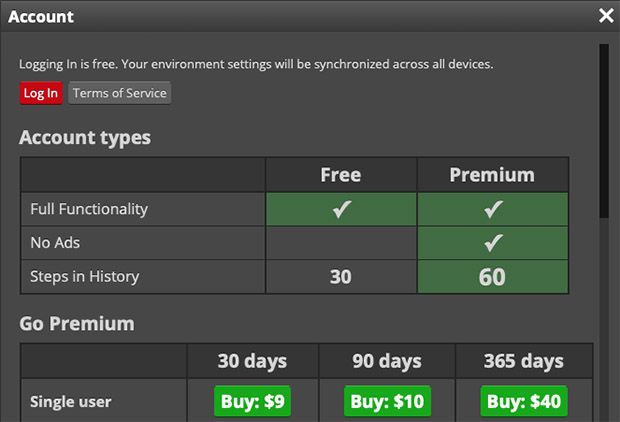Click the Account types heading
Screen dimensions: 620x422
pos(85,138)
